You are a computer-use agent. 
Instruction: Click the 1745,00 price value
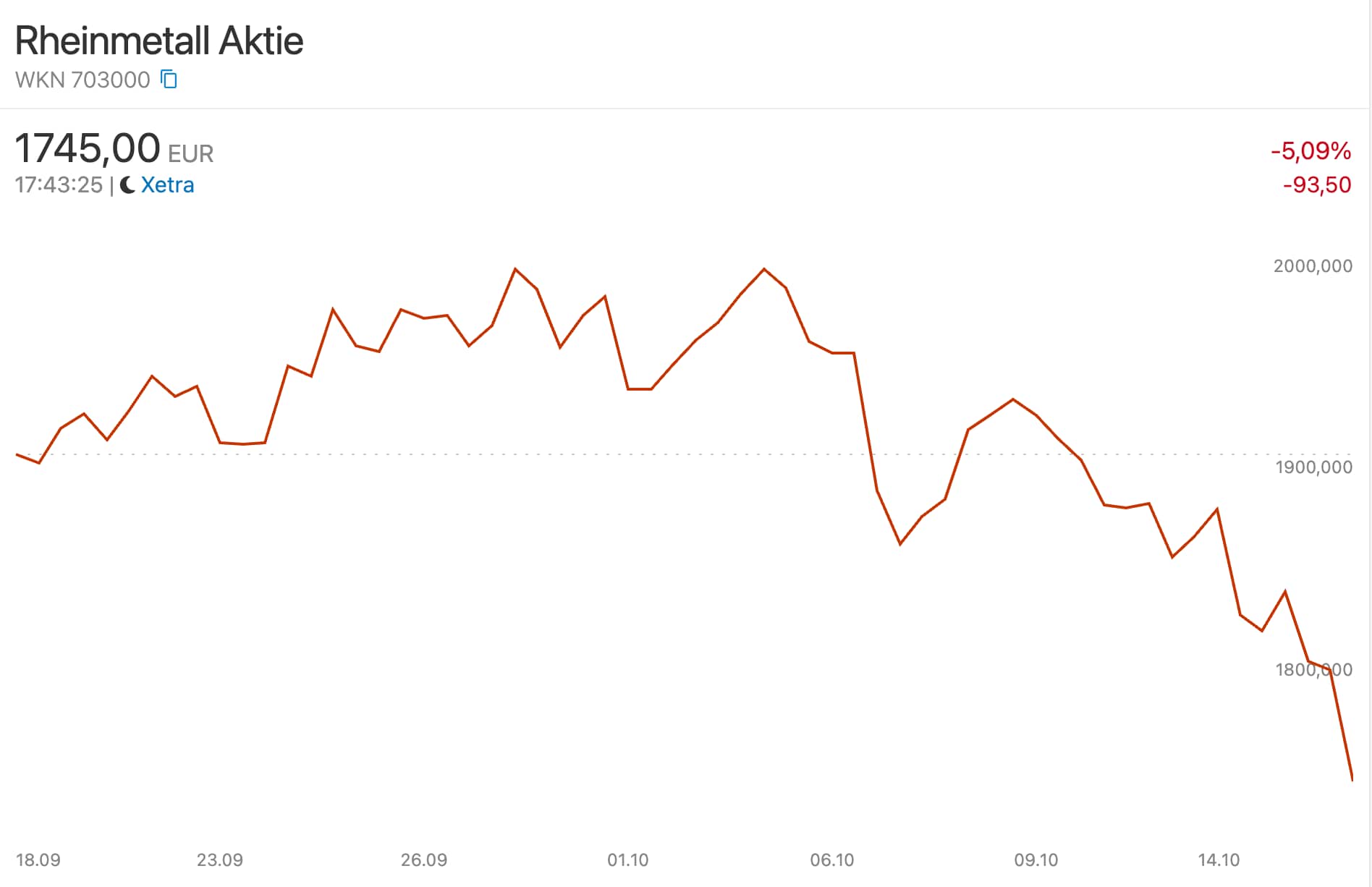(x=88, y=148)
